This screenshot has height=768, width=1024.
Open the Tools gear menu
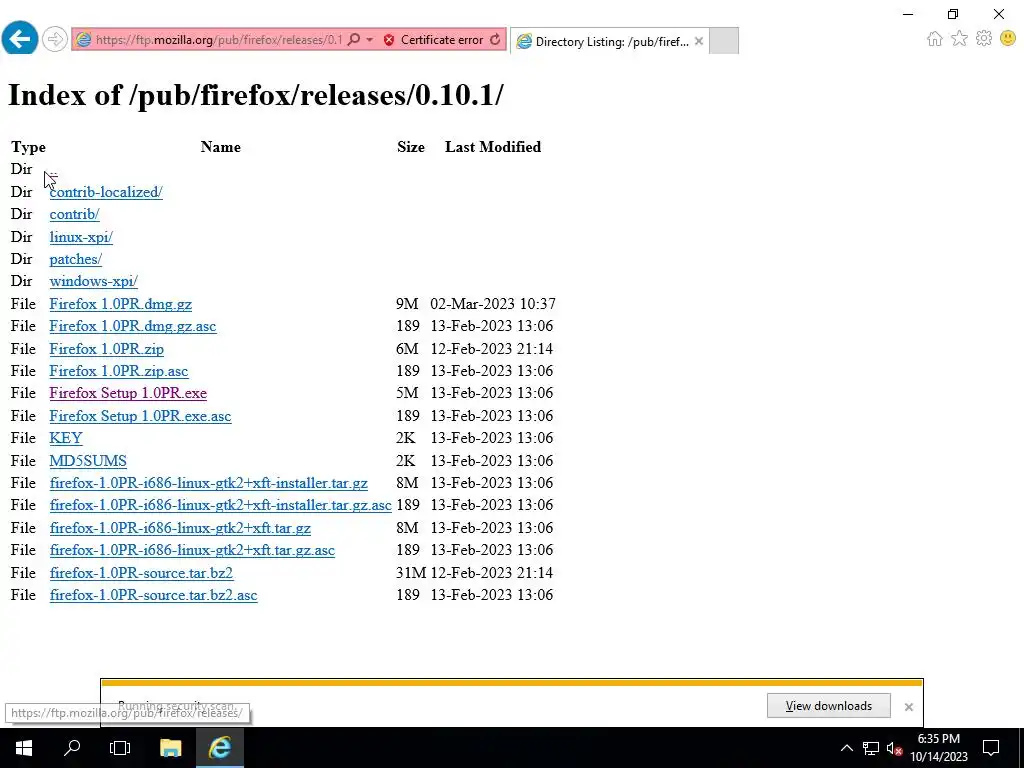[x=984, y=39]
